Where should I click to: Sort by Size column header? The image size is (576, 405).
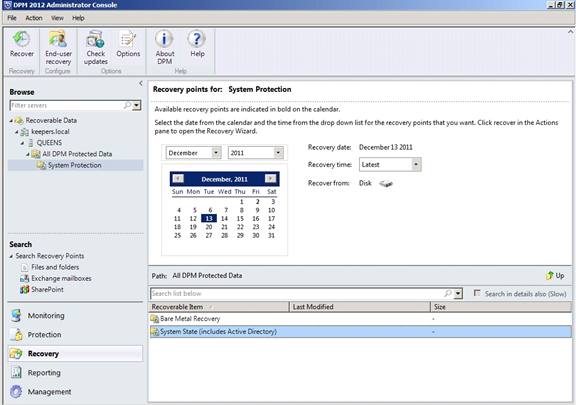(x=501, y=307)
